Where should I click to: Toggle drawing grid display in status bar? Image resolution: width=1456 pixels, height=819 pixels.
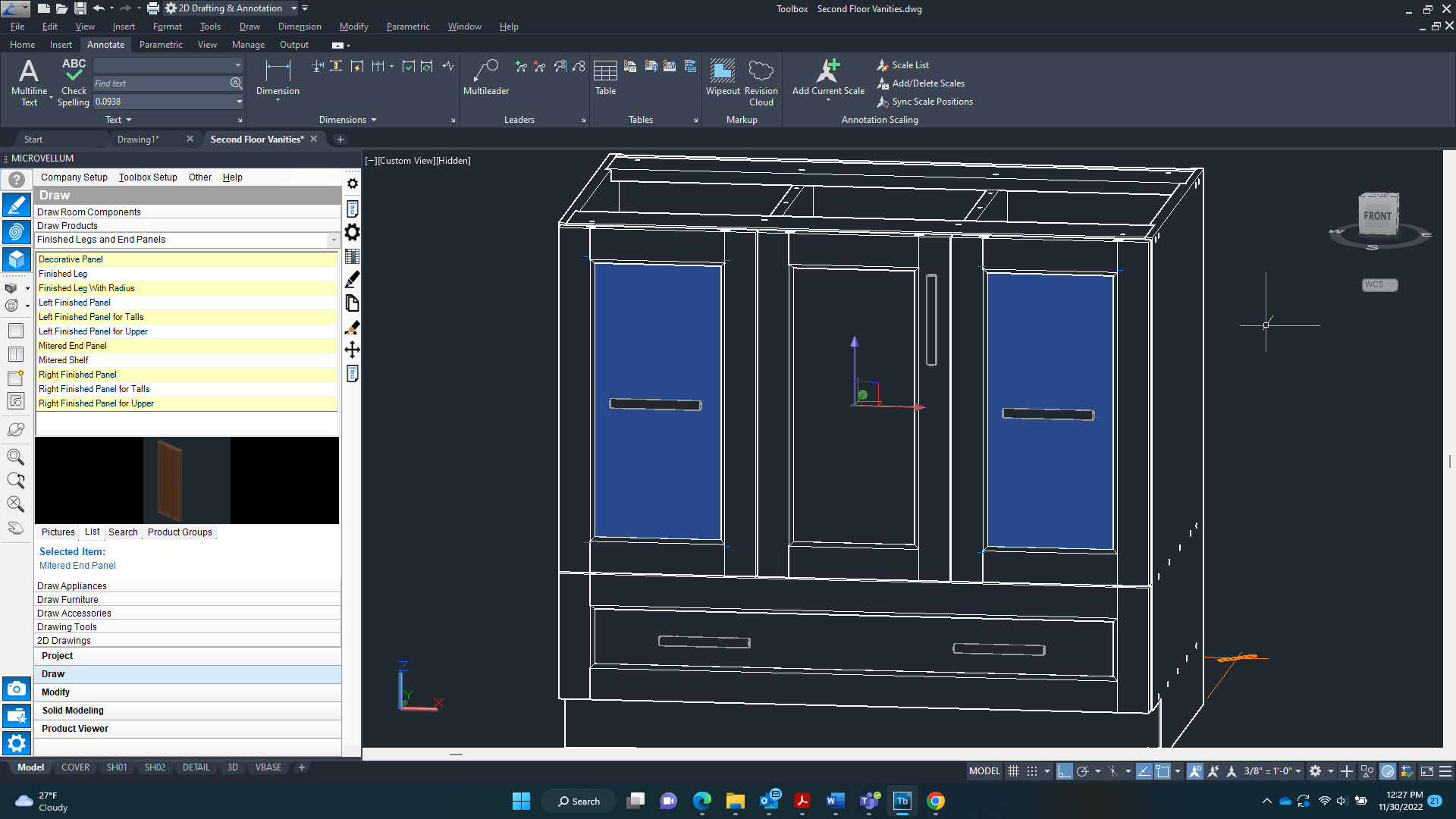pyautogui.click(x=1013, y=771)
